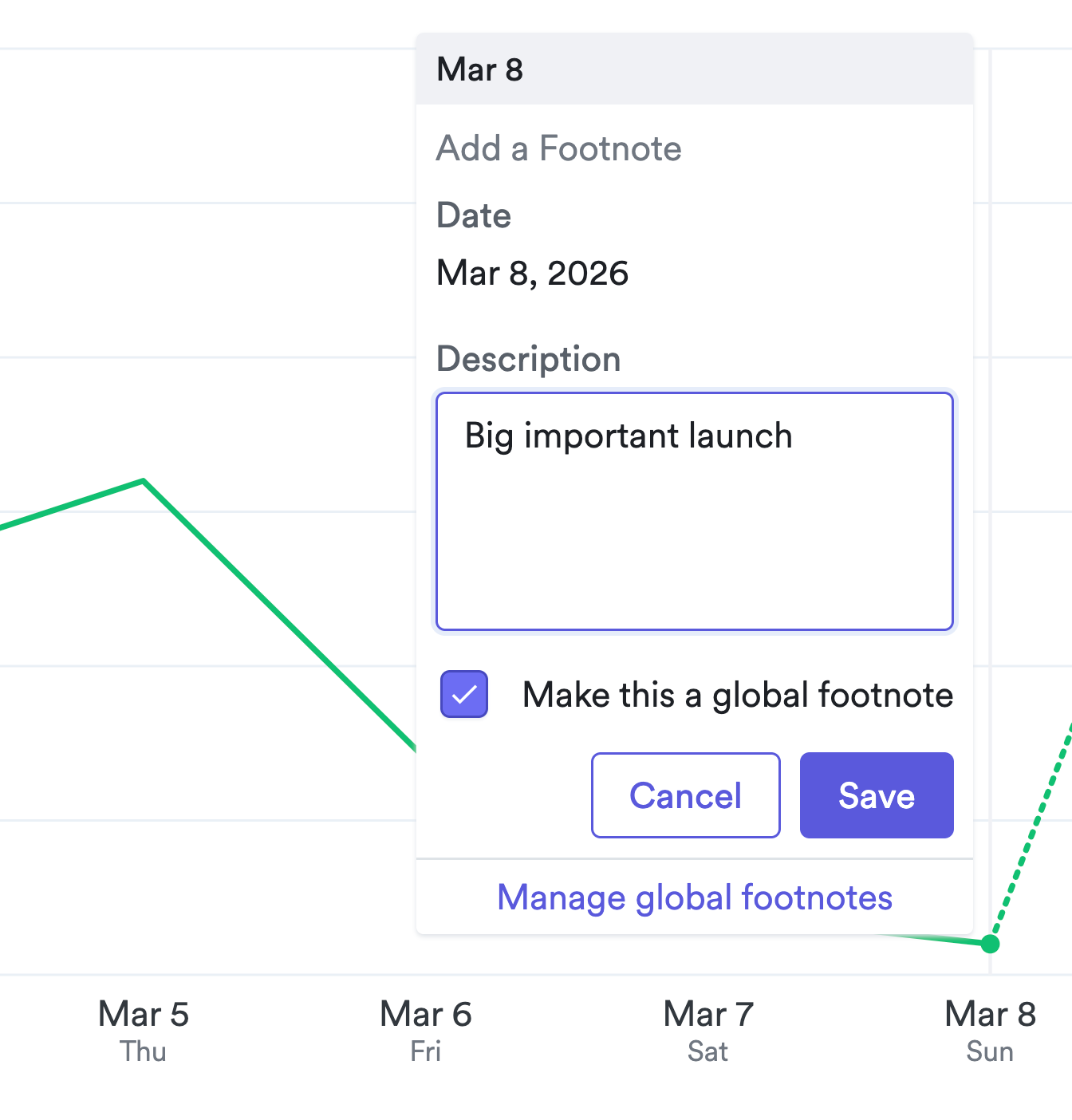Click the Date field label
This screenshot has width=1072, height=1120.
pos(473,216)
